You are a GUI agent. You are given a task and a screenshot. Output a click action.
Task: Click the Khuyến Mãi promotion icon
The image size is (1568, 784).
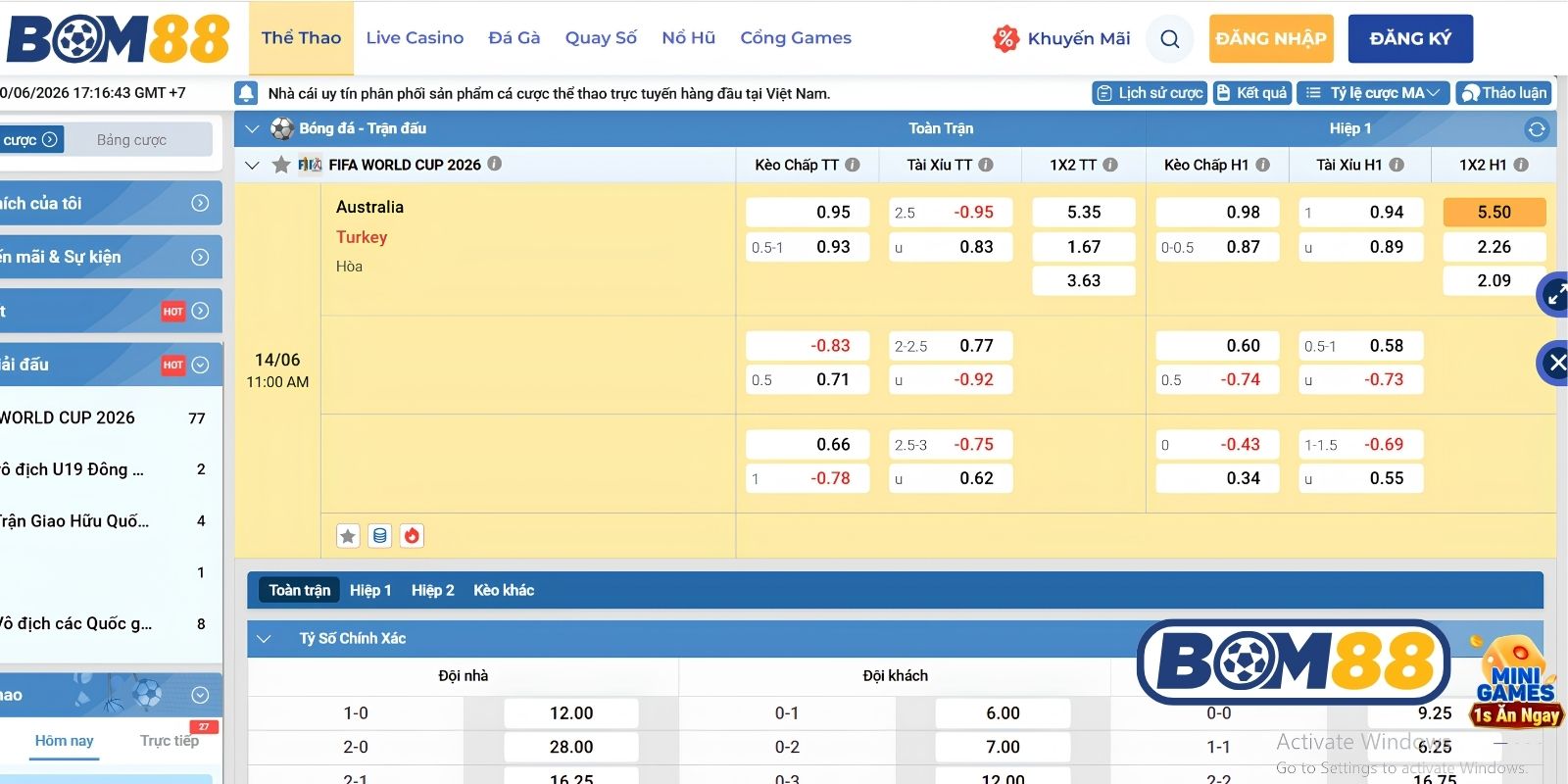coord(1005,39)
